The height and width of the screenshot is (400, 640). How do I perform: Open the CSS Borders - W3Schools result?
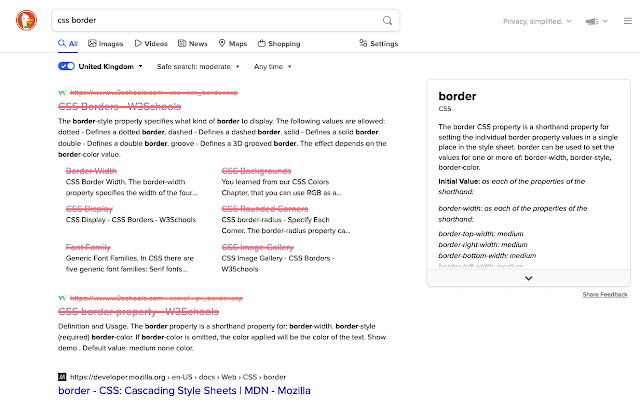click(120, 107)
